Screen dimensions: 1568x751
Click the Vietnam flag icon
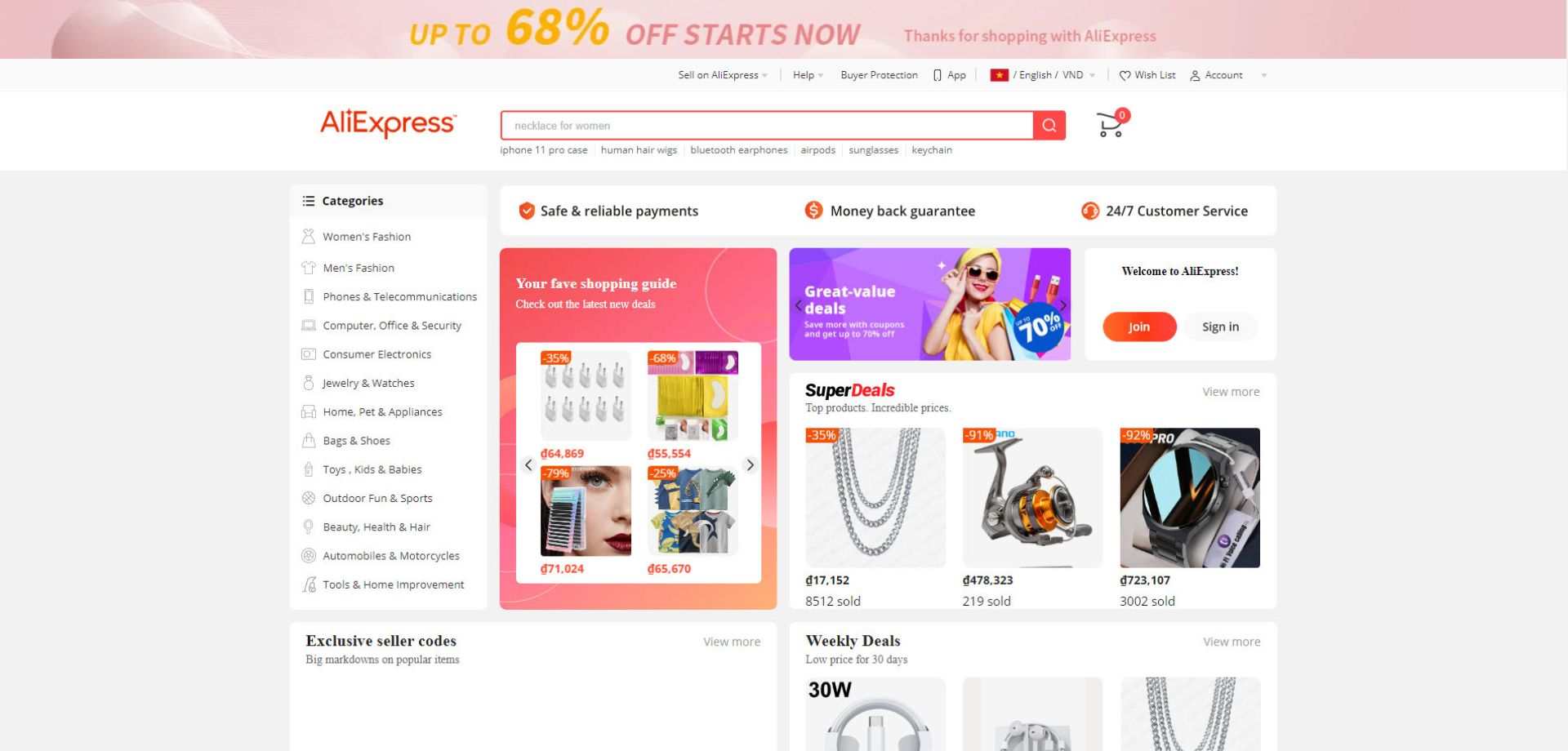coord(999,75)
